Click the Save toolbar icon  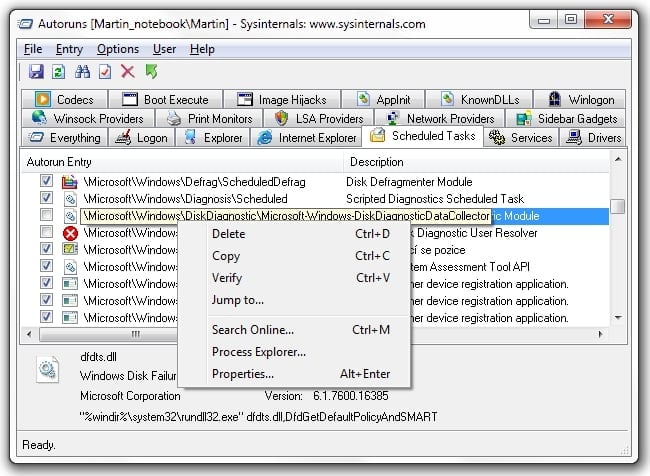[x=36, y=72]
